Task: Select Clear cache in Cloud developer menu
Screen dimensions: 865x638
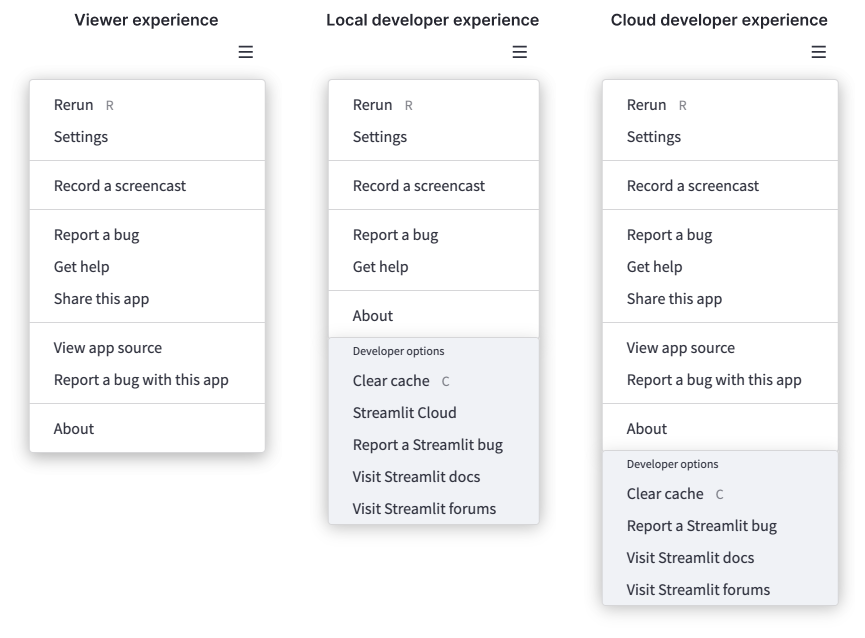Action: 665,494
